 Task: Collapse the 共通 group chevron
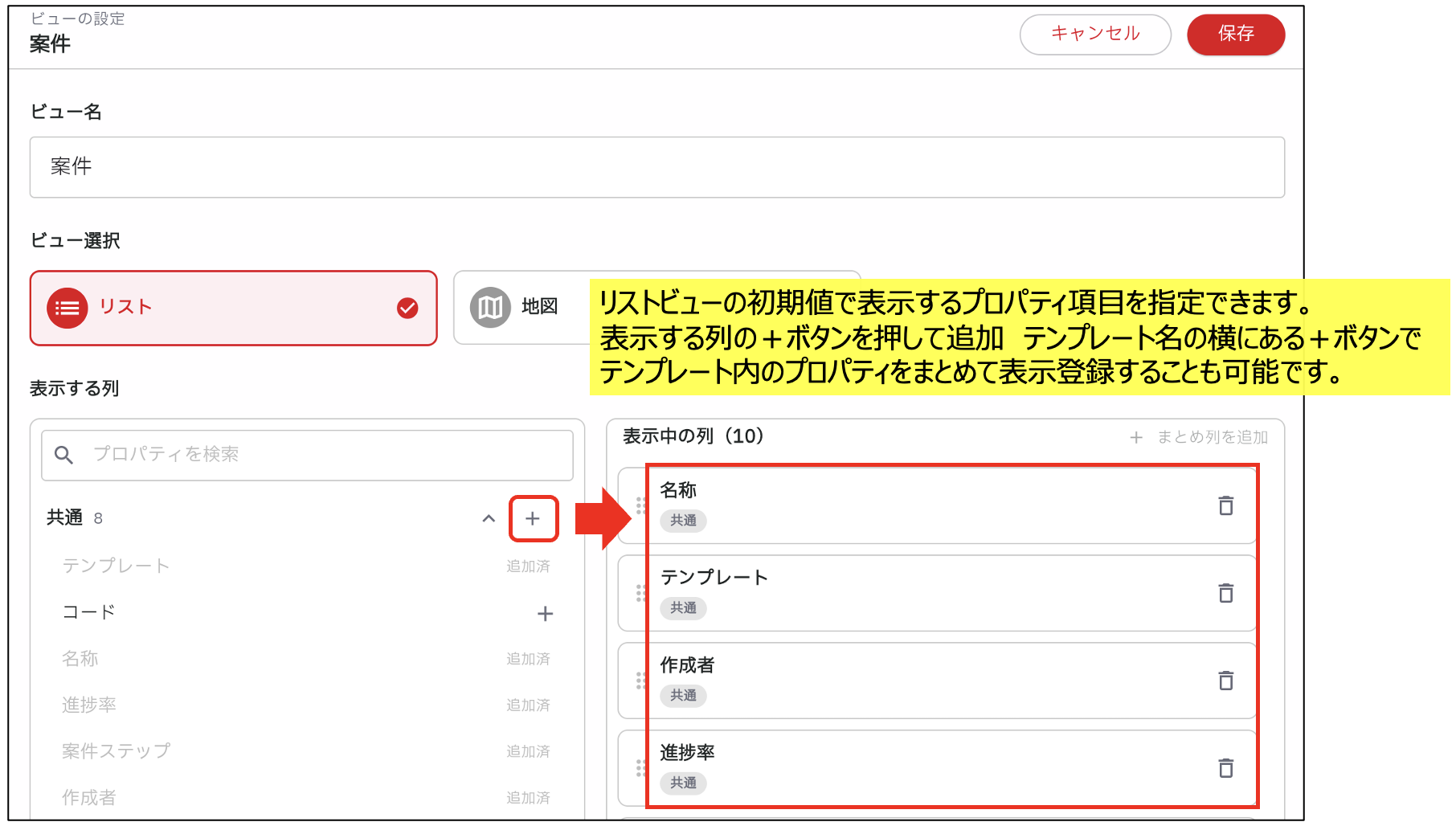[x=489, y=518]
